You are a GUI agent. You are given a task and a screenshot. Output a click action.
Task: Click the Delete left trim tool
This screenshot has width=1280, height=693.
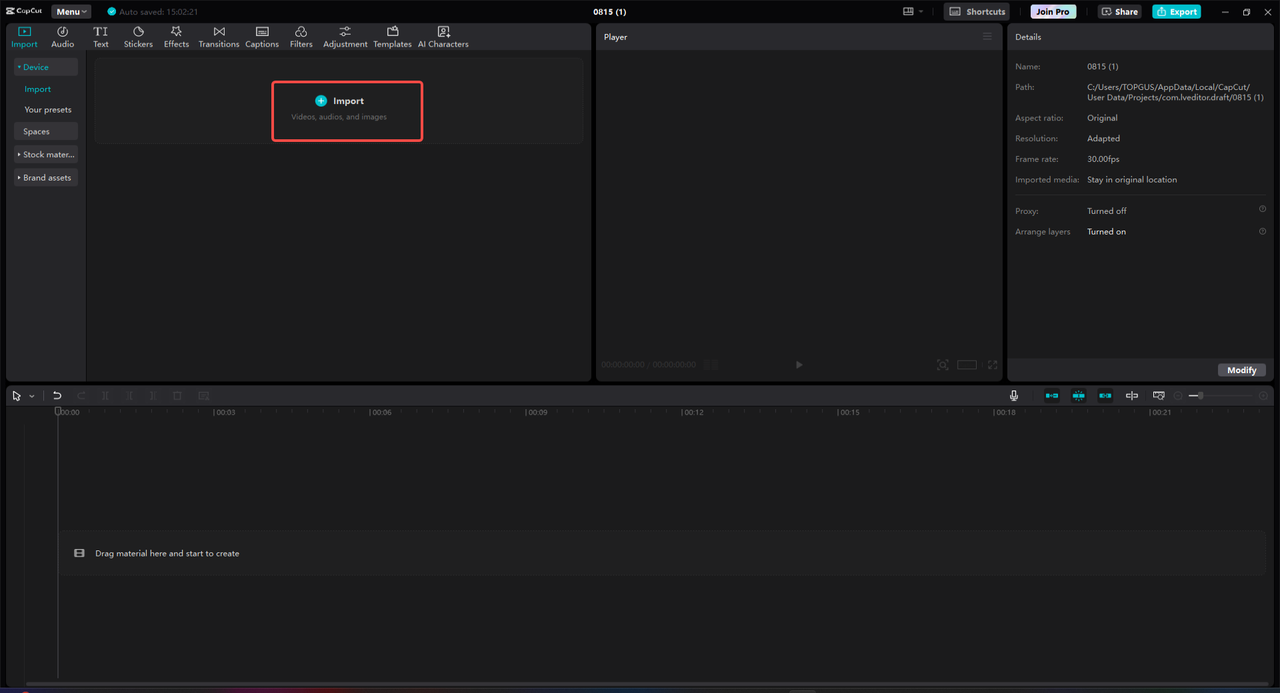coord(129,396)
